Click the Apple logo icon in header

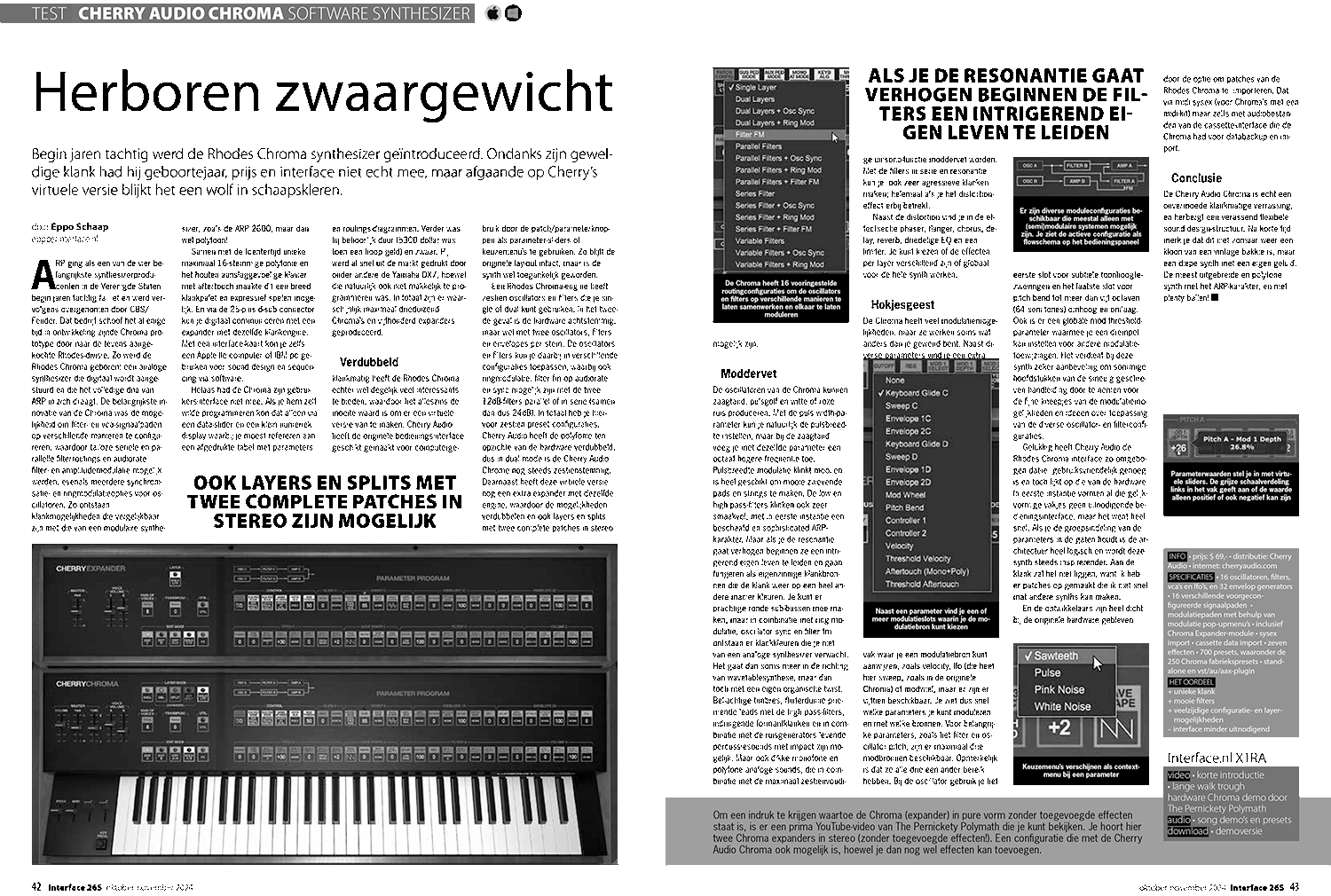[x=492, y=12]
